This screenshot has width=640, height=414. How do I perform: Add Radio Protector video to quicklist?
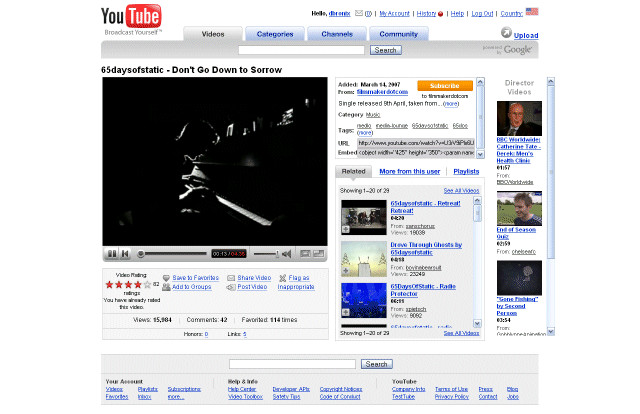pyautogui.click(x=346, y=312)
